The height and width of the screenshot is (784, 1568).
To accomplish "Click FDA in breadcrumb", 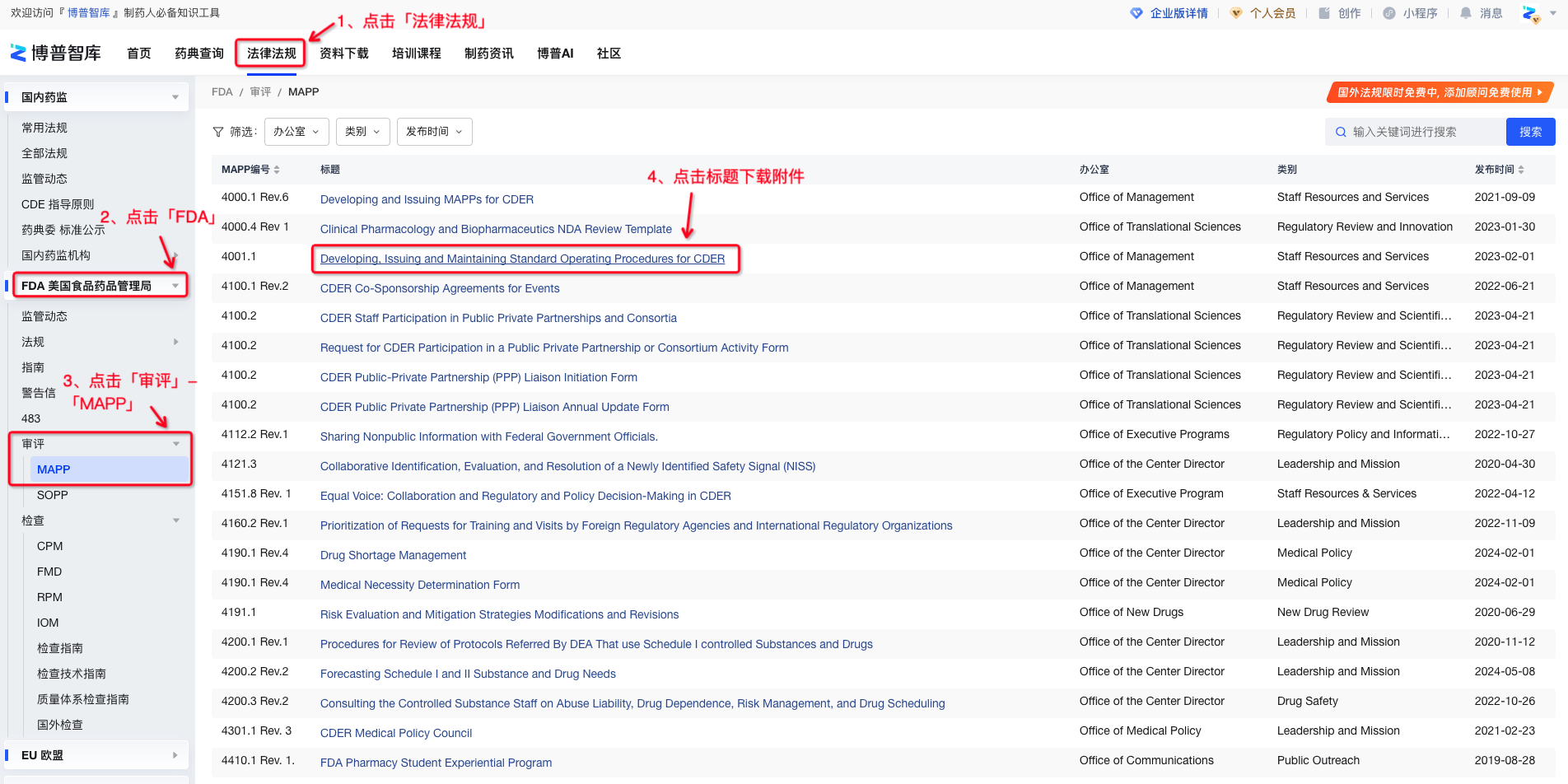I will pyautogui.click(x=222, y=92).
